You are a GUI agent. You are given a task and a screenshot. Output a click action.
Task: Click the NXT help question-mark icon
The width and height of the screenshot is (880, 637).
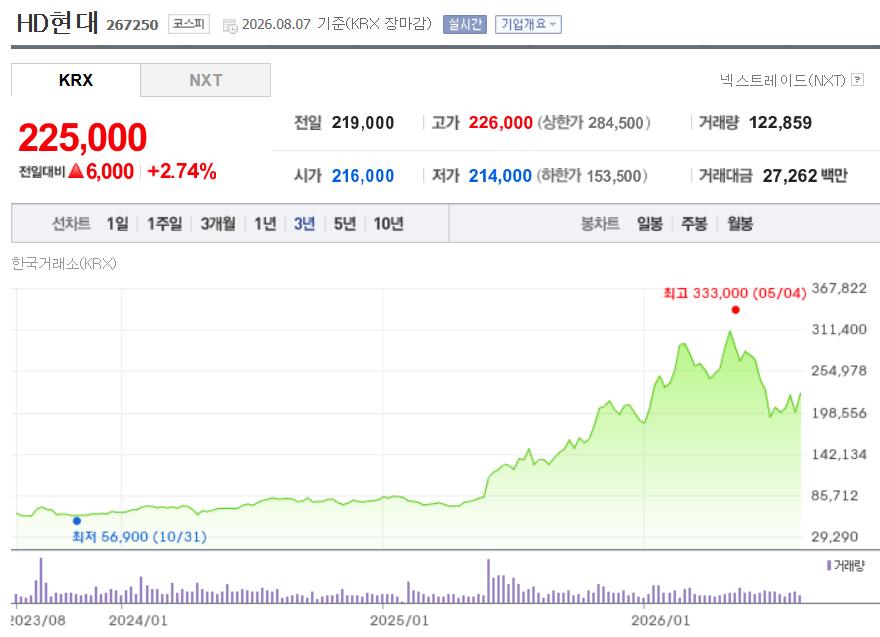click(857, 80)
